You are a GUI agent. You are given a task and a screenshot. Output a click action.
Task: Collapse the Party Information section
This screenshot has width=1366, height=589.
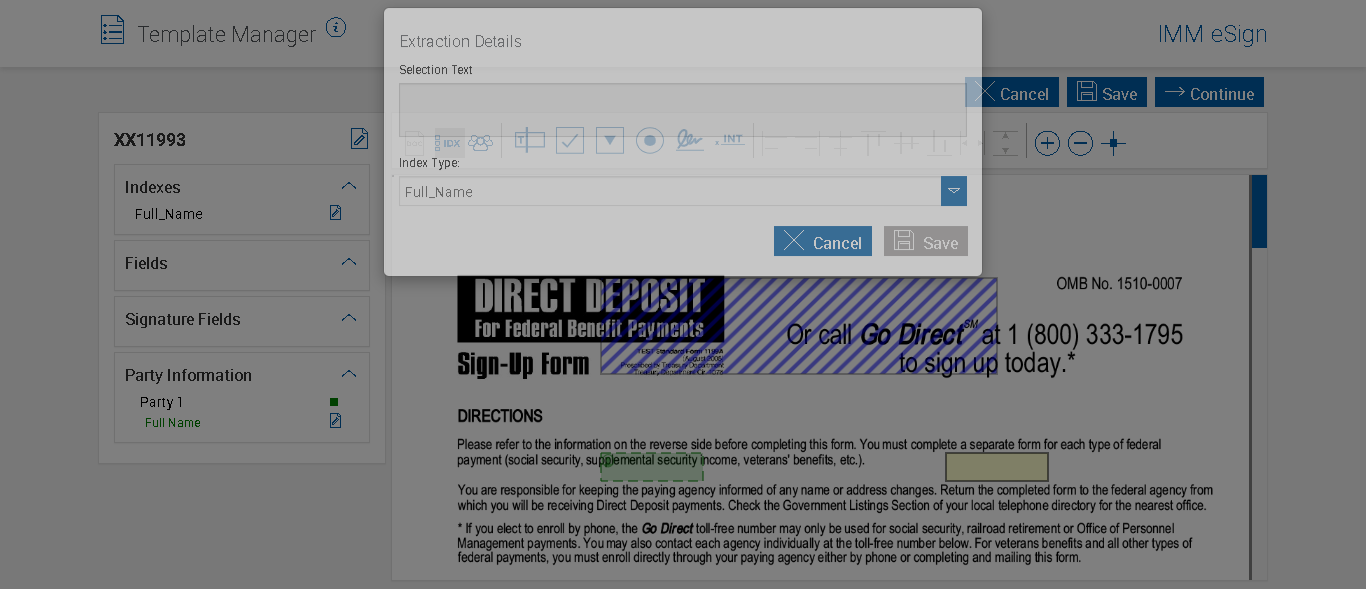click(x=349, y=374)
